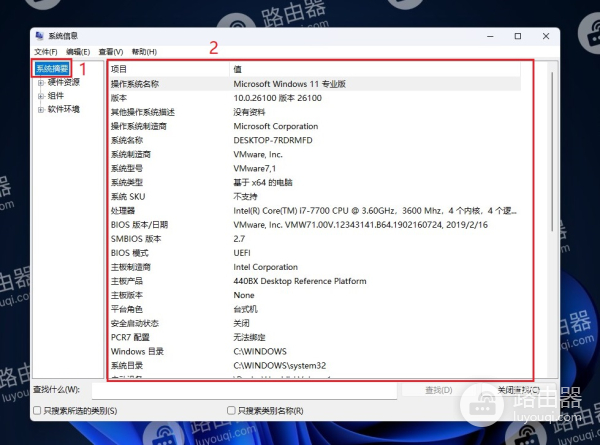Click the 项目 column header
600x445 pixels.
coord(168,69)
